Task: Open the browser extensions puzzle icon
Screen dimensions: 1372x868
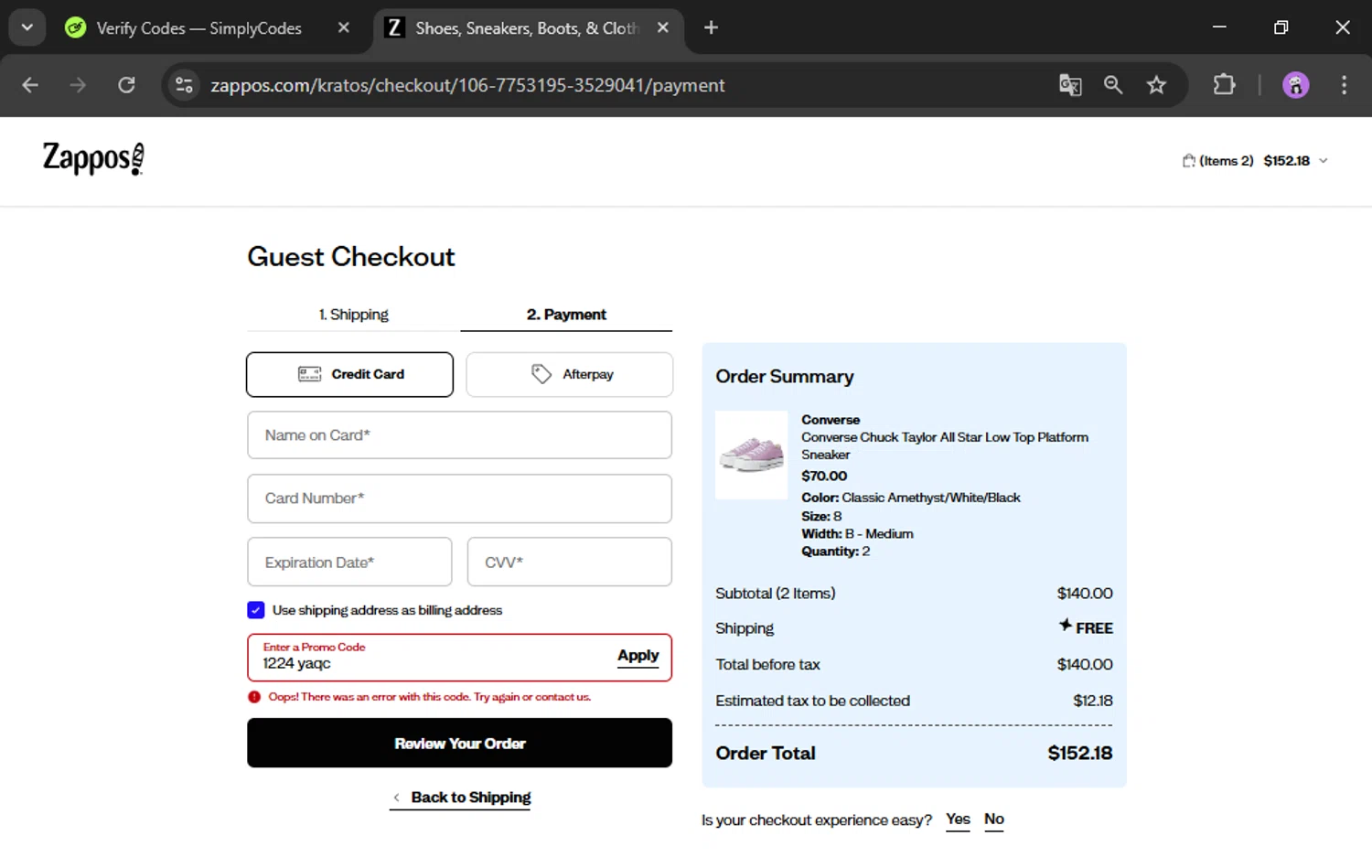Action: [x=1223, y=85]
